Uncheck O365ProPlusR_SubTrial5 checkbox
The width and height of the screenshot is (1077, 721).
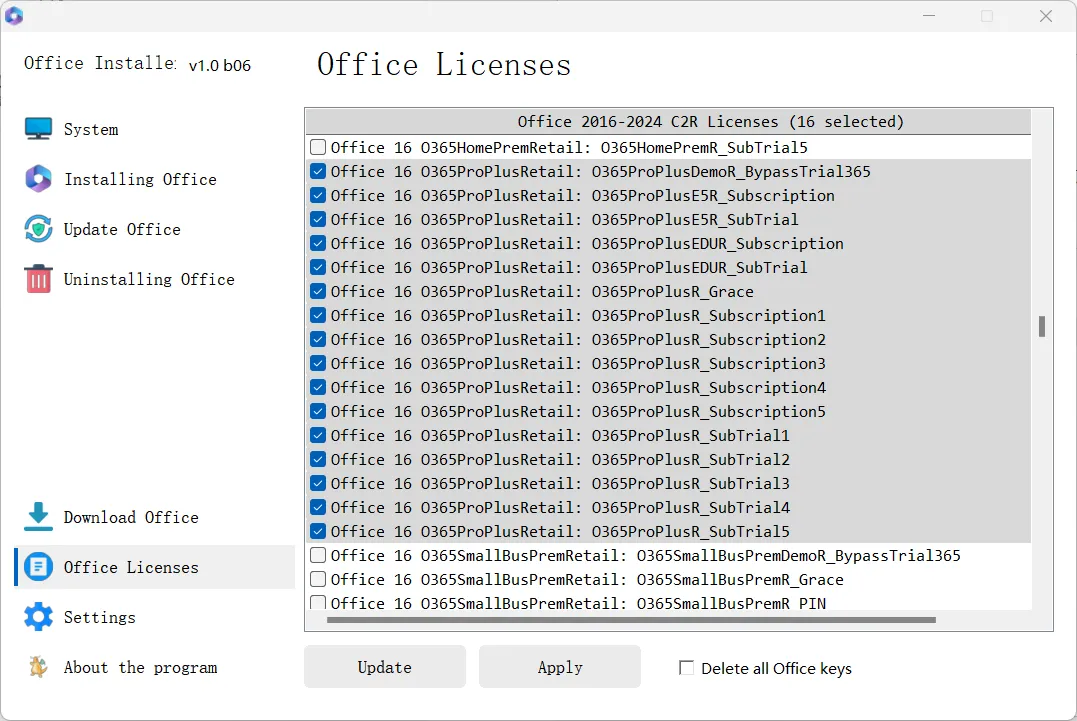[318, 531]
